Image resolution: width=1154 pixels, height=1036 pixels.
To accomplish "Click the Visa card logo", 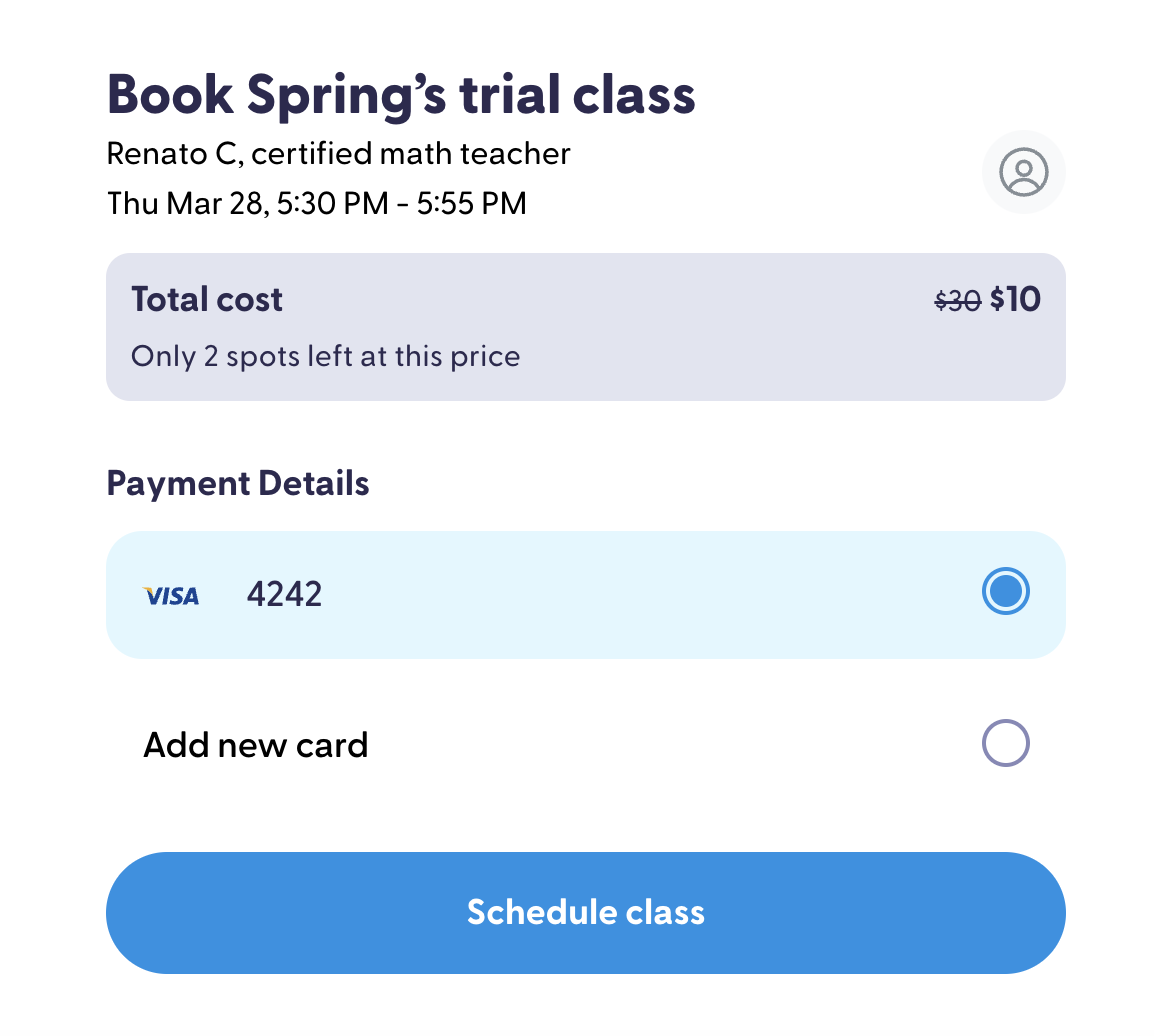I will click(171, 595).
